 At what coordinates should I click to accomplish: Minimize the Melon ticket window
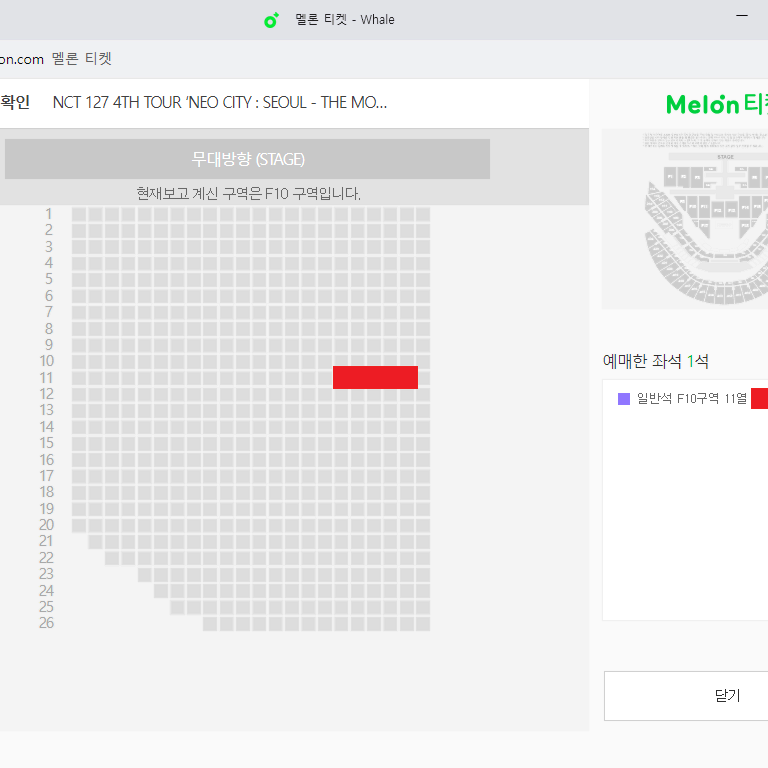pos(742,16)
